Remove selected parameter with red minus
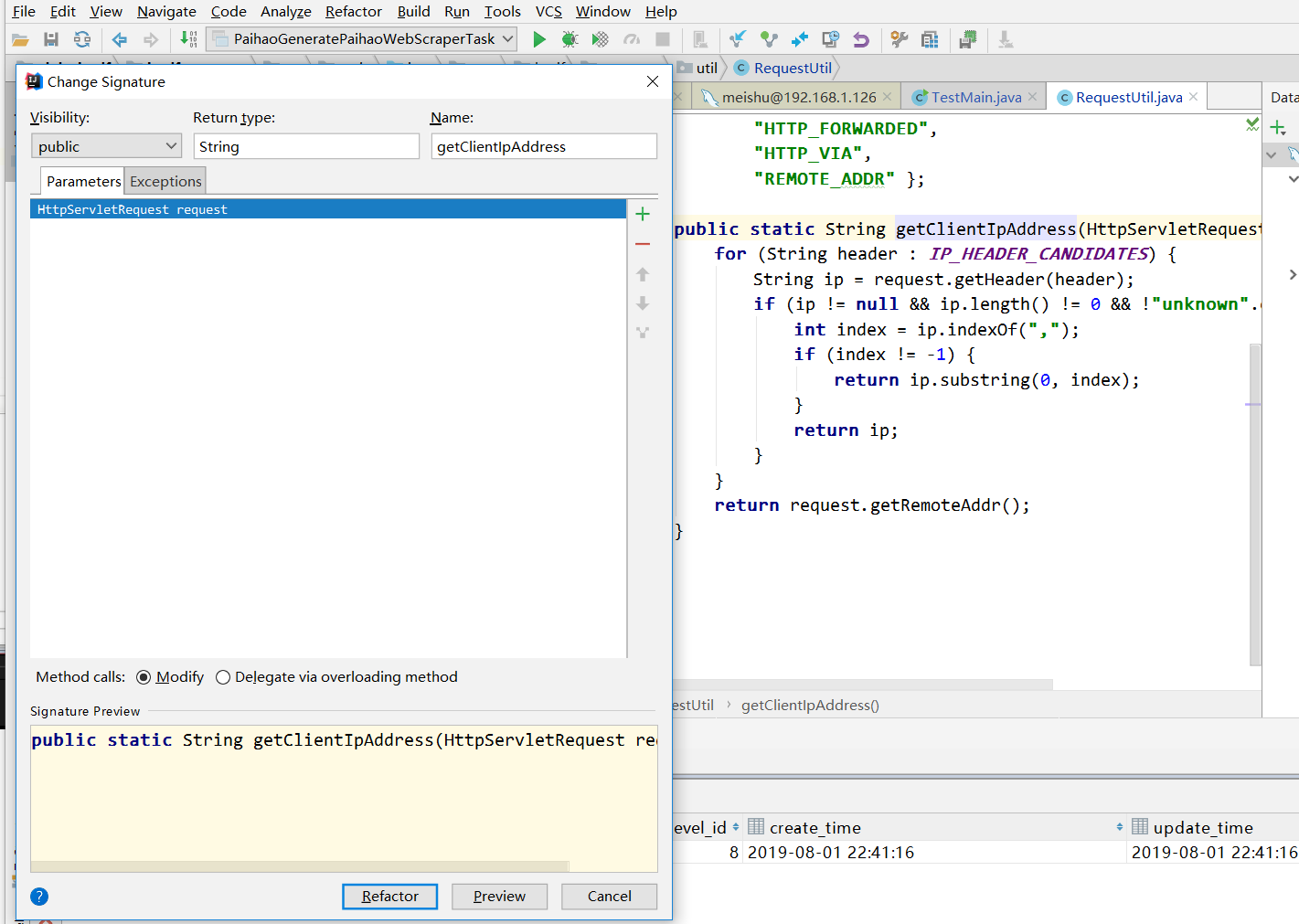Image resolution: width=1299 pixels, height=924 pixels. [x=643, y=244]
